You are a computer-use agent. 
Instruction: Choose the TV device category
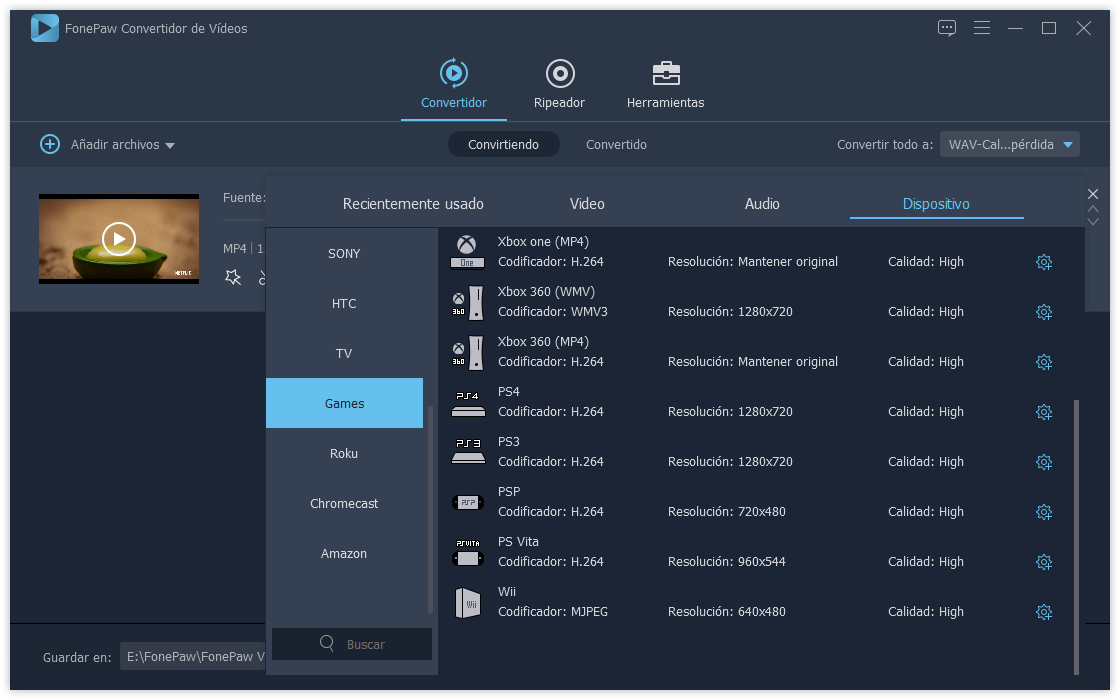pos(344,354)
